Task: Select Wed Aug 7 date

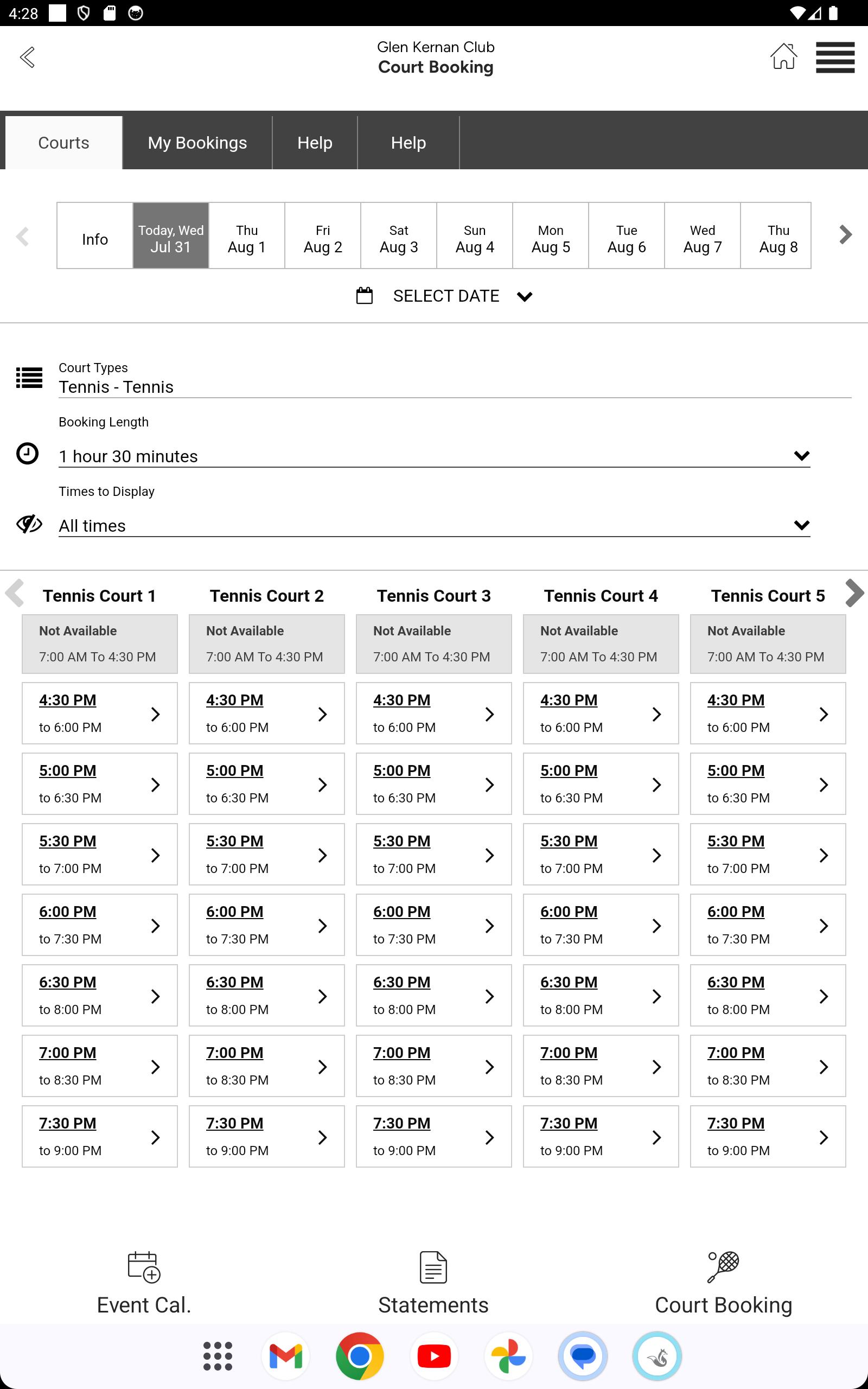Action: (703, 235)
